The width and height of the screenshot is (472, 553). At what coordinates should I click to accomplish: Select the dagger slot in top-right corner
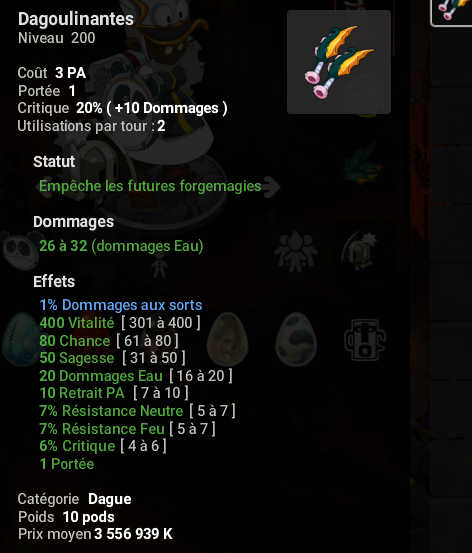click(x=452, y=12)
